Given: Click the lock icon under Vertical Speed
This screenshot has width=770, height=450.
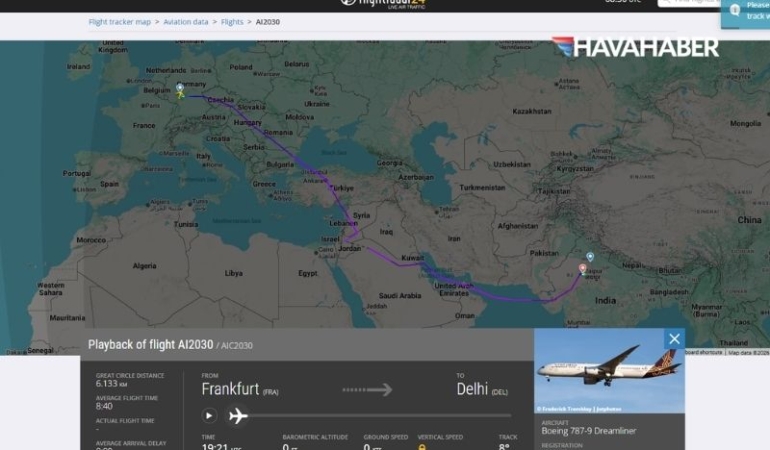Looking at the screenshot, I should coord(422,447).
